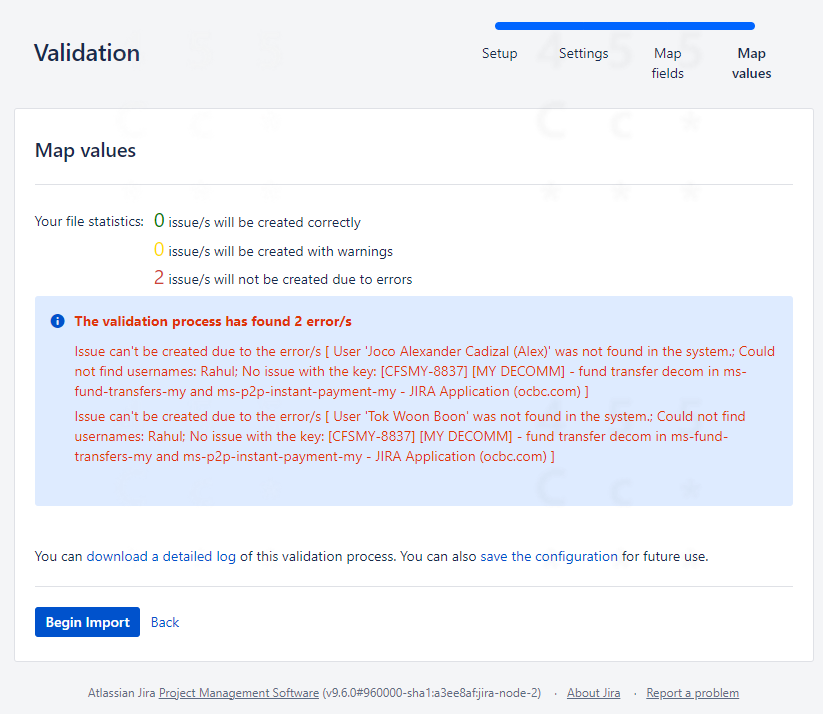Viewport: 823px width, 714px height.
Task: Select the "Setup" step
Action: click(x=499, y=53)
